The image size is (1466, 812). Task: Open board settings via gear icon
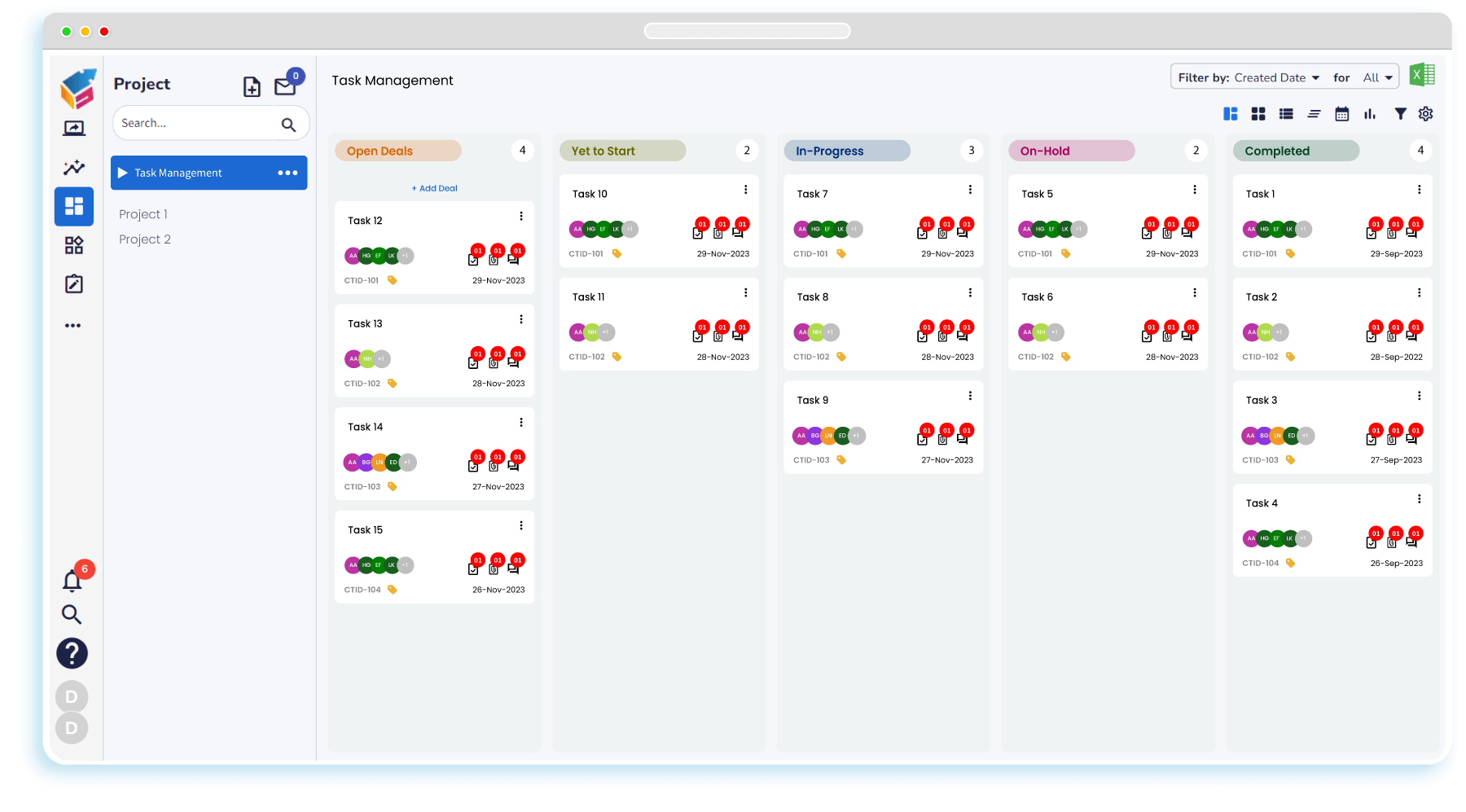click(x=1425, y=113)
